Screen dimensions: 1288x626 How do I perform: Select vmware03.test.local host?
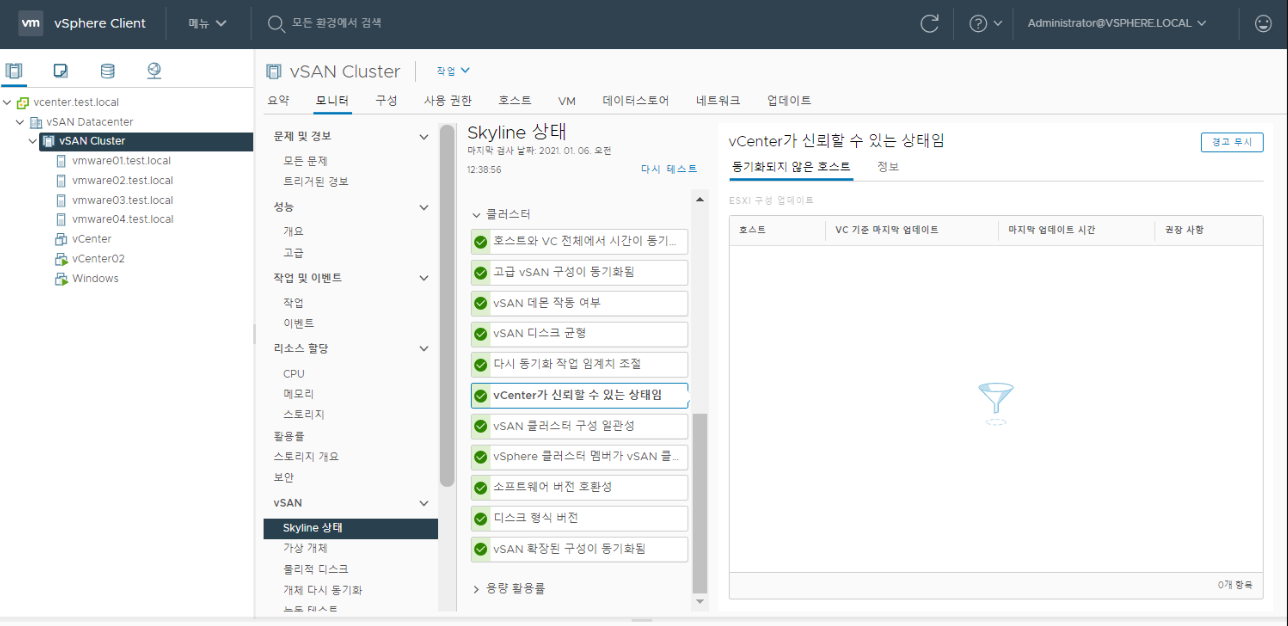[122, 200]
